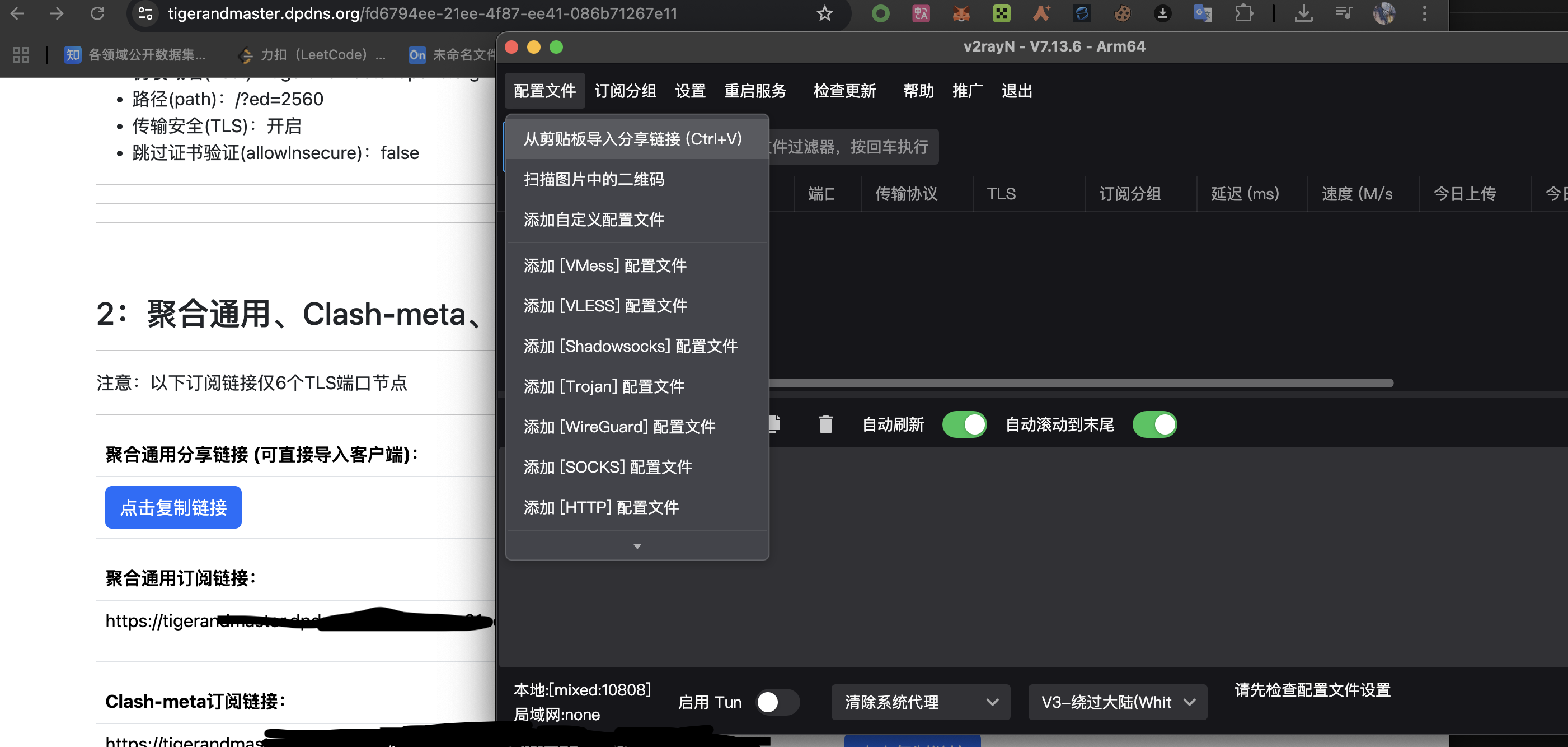Select 添加 [VMess] 配置文件
The width and height of the screenshot is (1568, 747).
(637, 265)
